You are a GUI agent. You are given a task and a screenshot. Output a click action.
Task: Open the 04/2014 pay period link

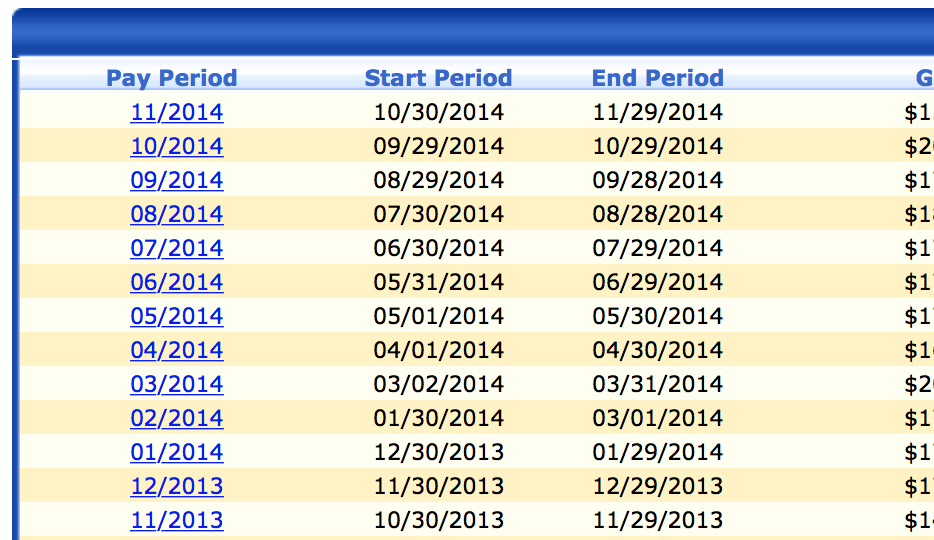(176, 350)
